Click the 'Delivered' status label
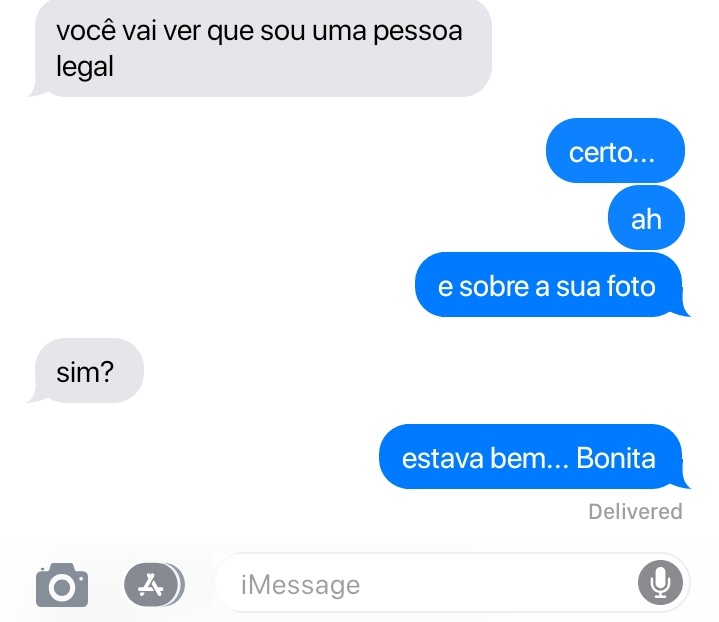Image resolution: width=719 pixels, height=622 pixels. [636, 511]
